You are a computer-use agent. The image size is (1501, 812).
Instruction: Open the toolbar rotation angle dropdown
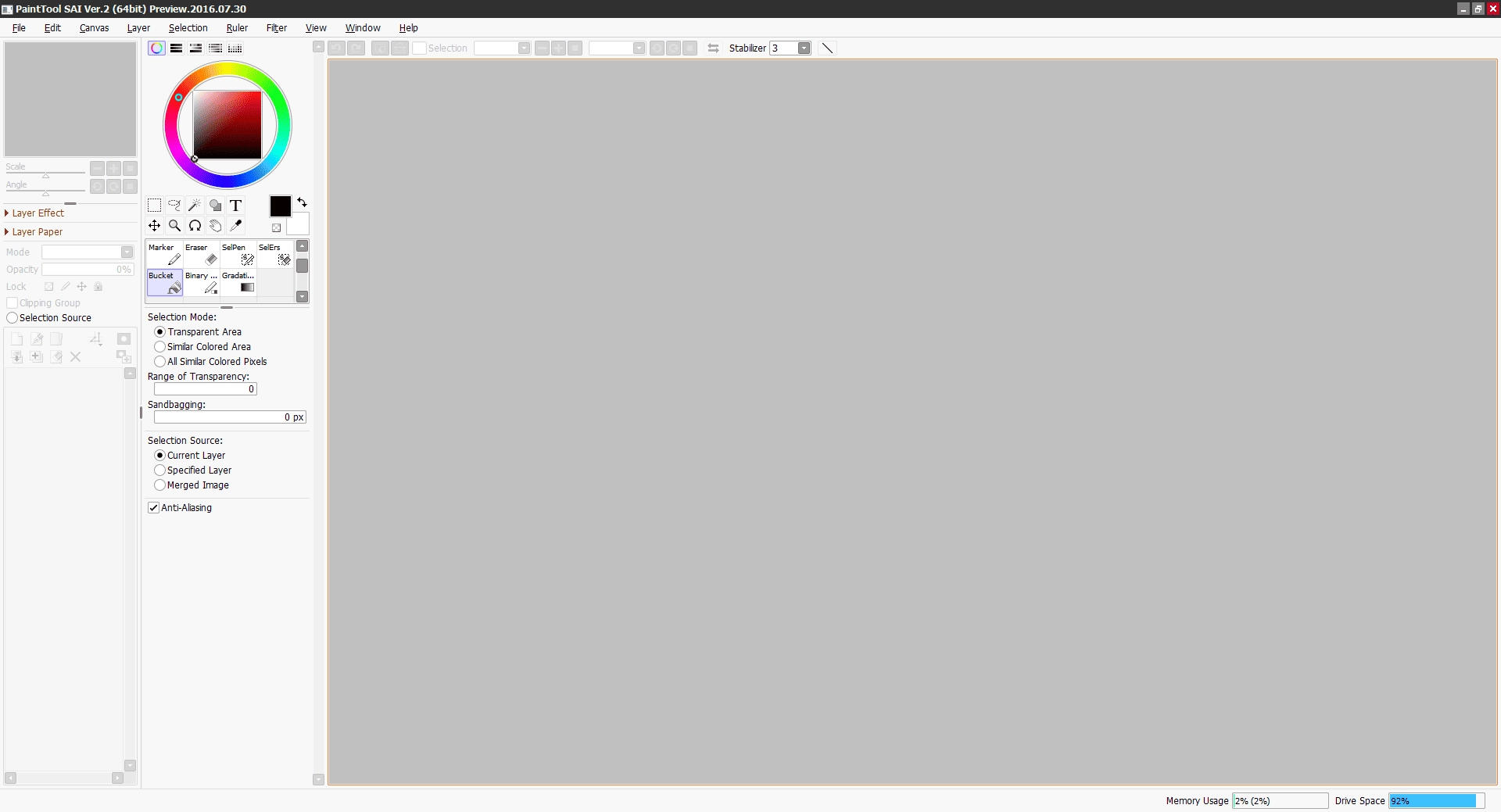[x=639, y=48]
